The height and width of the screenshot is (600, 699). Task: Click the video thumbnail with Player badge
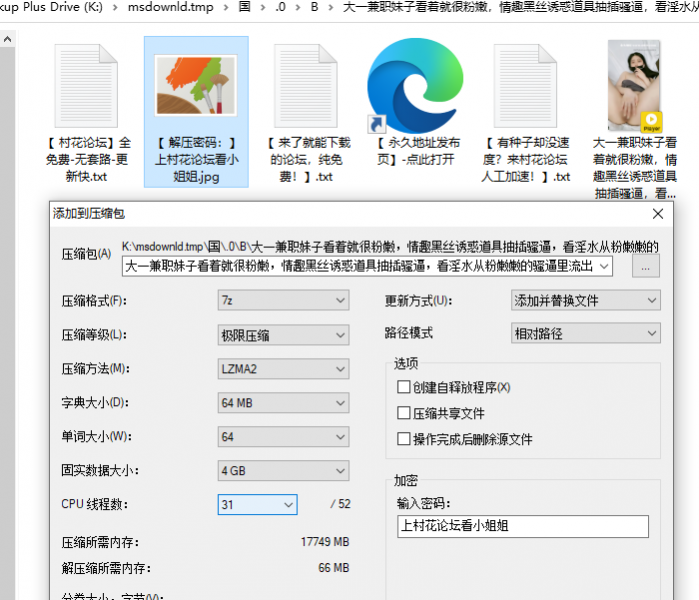pos(634,87)
